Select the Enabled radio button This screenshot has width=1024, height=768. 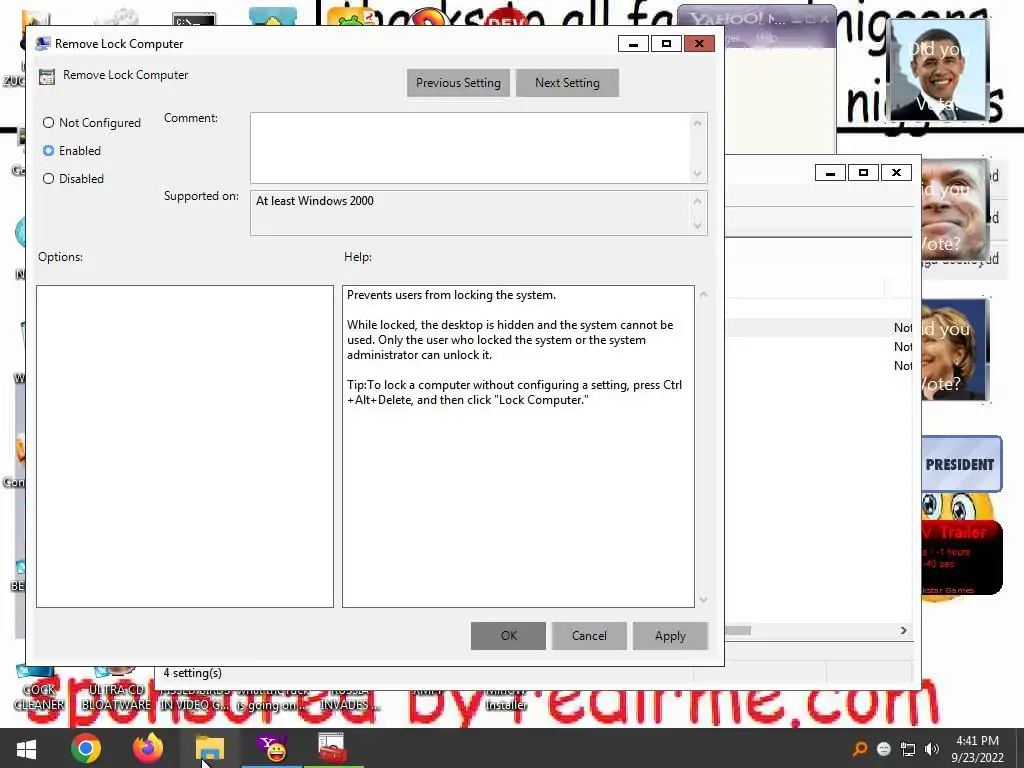click(48, 151)
